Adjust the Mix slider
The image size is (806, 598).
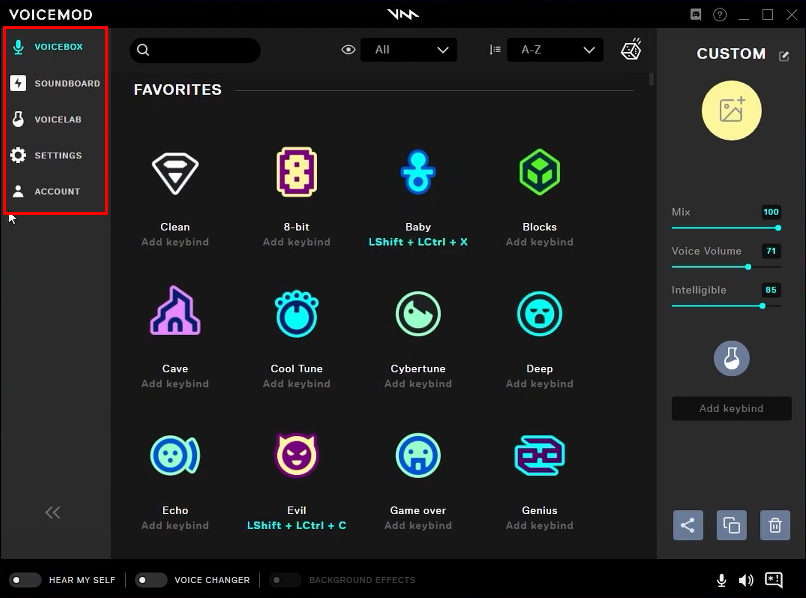[x=726, y=228]
